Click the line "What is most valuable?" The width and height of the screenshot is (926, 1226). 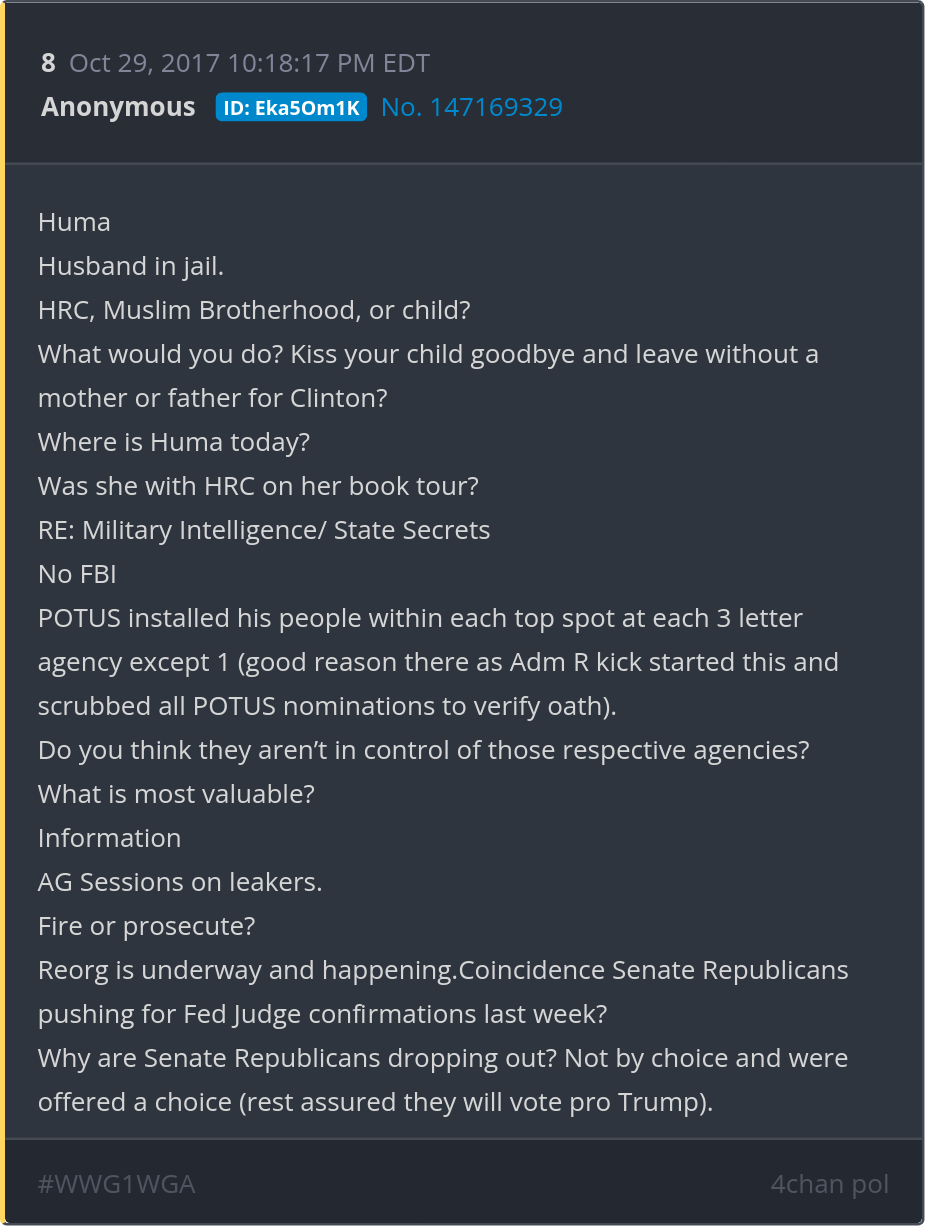click(176, 794)
